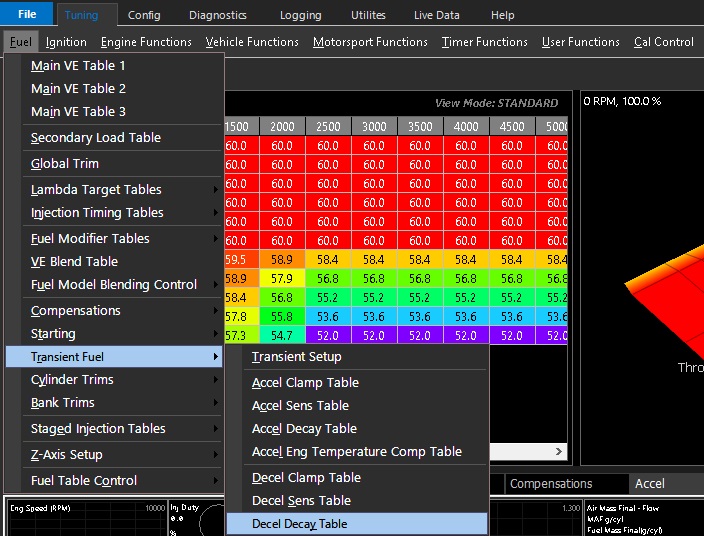The height and width of the screenshot is (536, 704).
Task: Expand Cylinder Trims submenu
Action: [x=114, y=379]
